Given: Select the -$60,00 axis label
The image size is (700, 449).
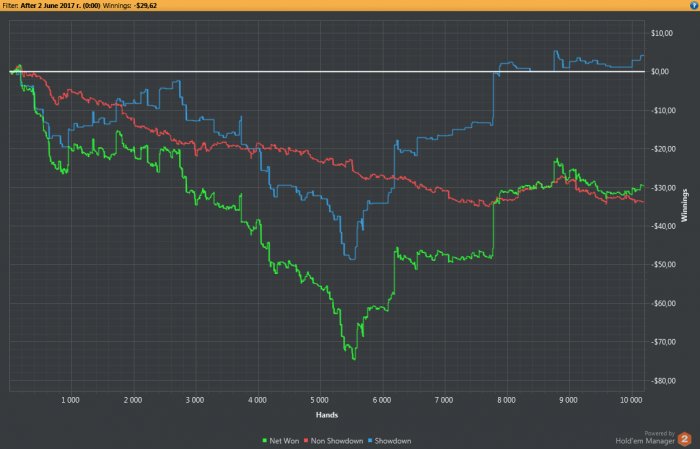Looking at the screenshot, I should coord(661,303).
